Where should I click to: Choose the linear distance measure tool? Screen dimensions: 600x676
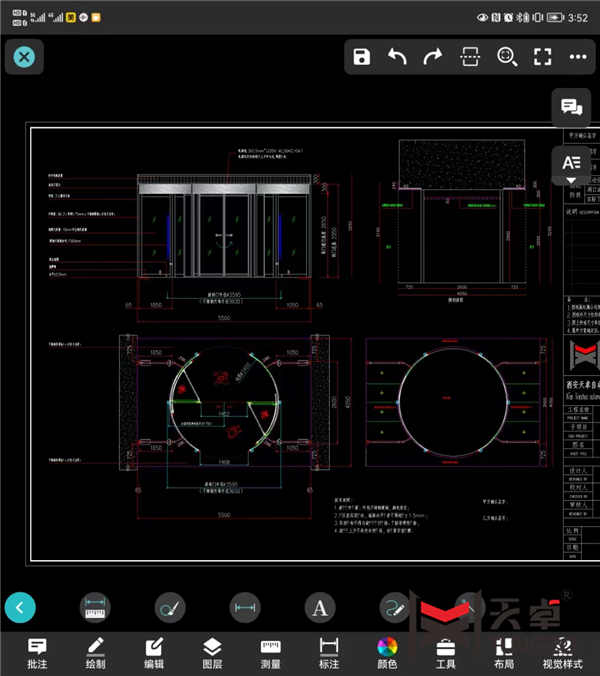245,606
